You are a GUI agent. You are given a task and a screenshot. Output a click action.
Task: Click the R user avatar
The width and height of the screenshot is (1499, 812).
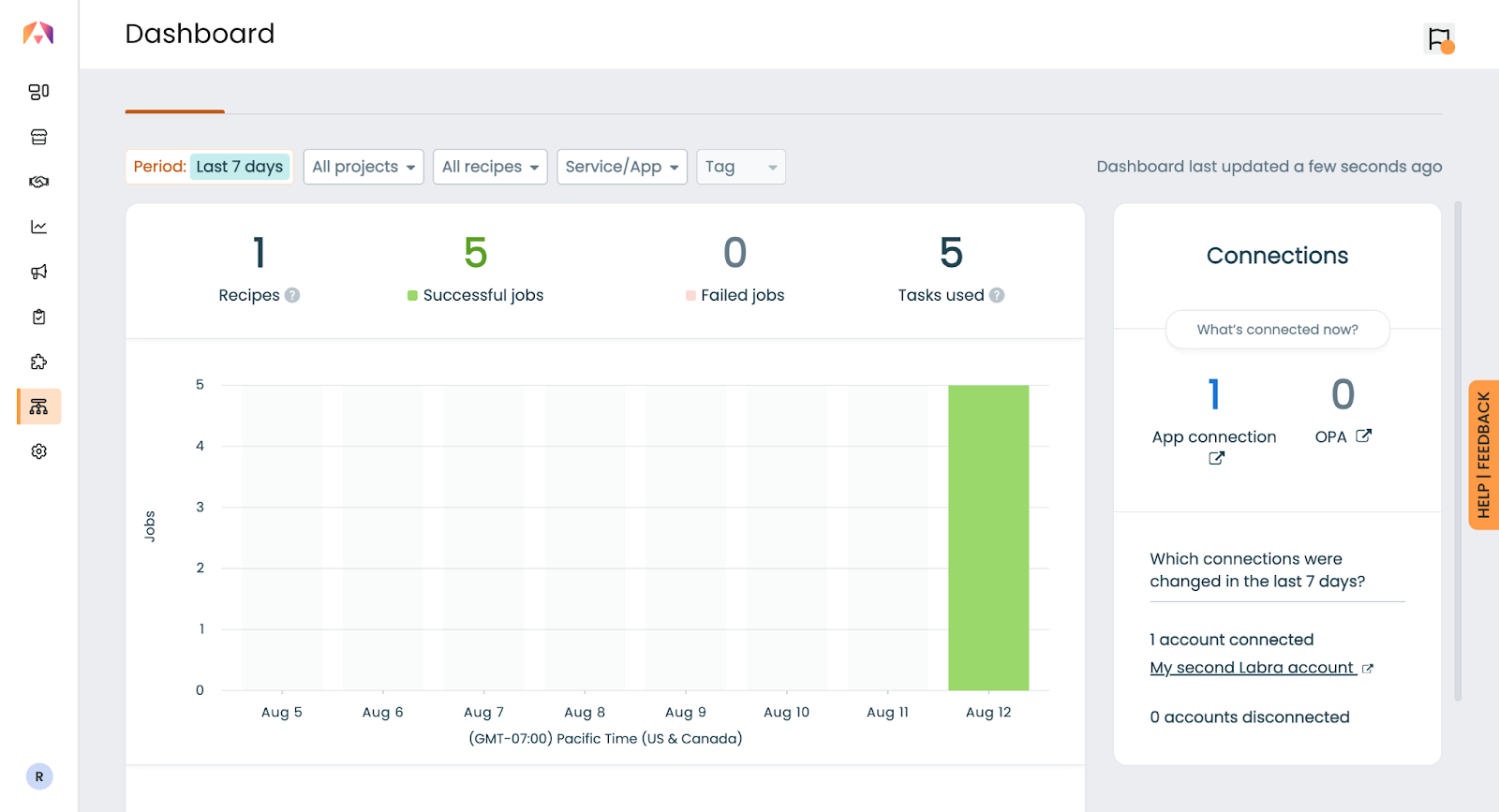[x=39, y=776]
